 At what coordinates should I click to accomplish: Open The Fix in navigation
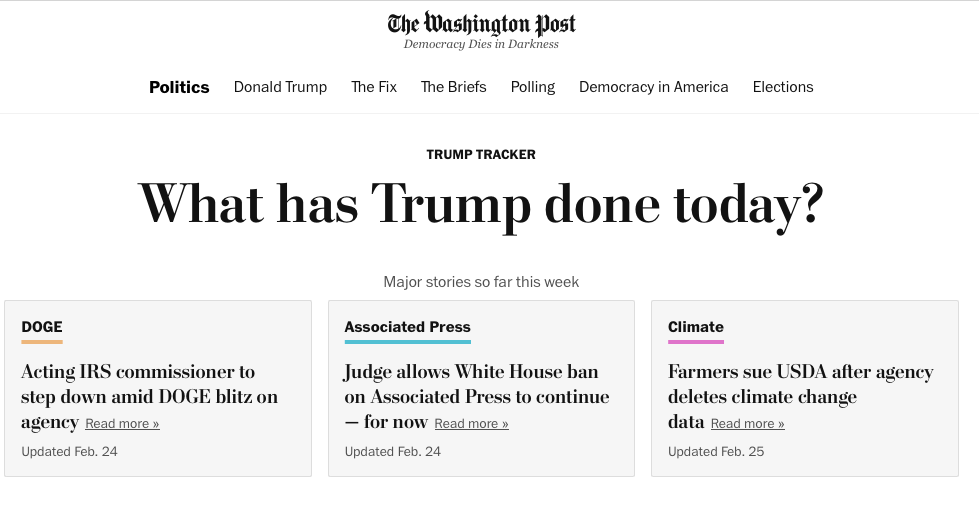click(x=374, y=87)
